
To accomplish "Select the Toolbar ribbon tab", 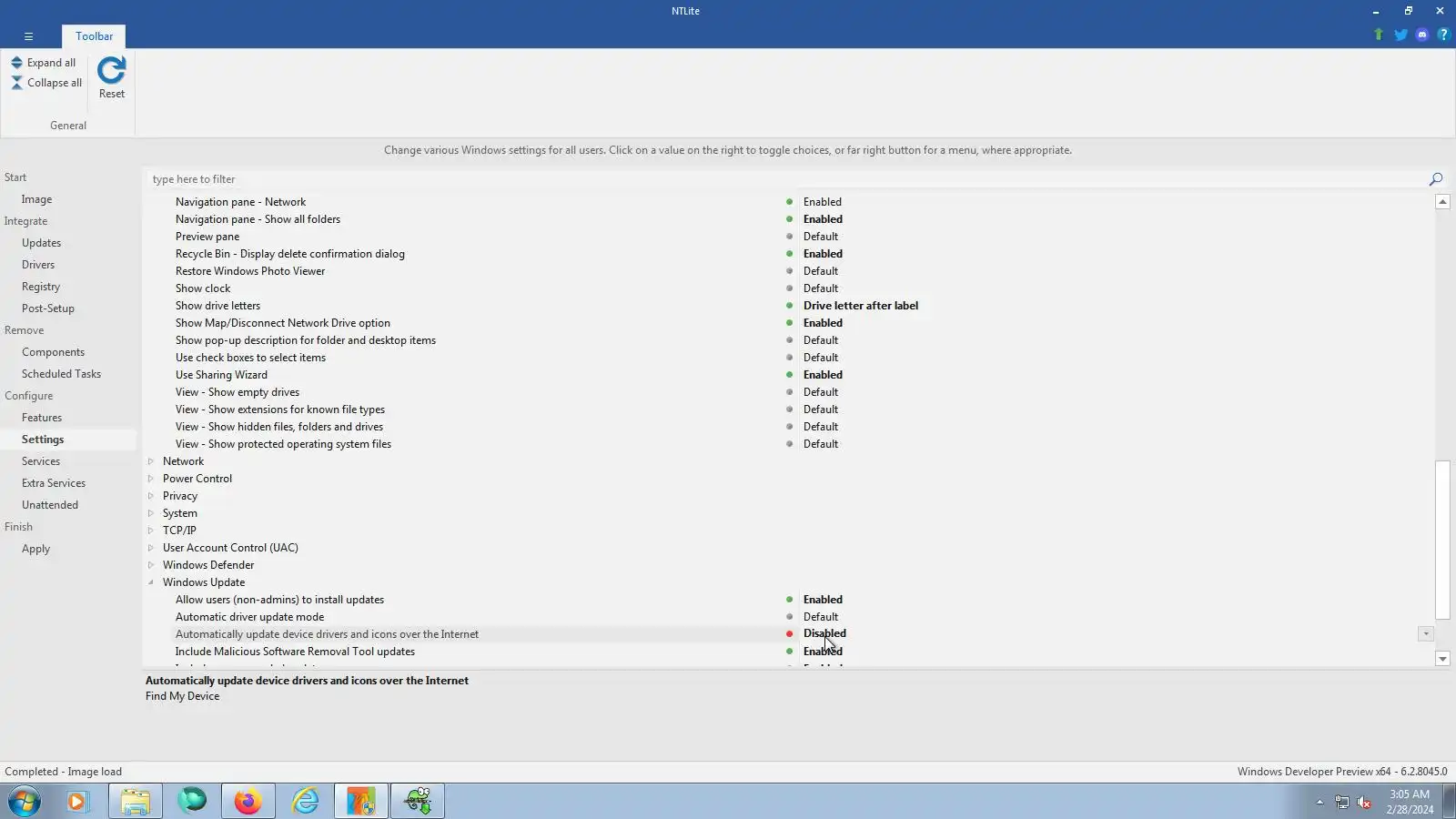I will (95, 36).
